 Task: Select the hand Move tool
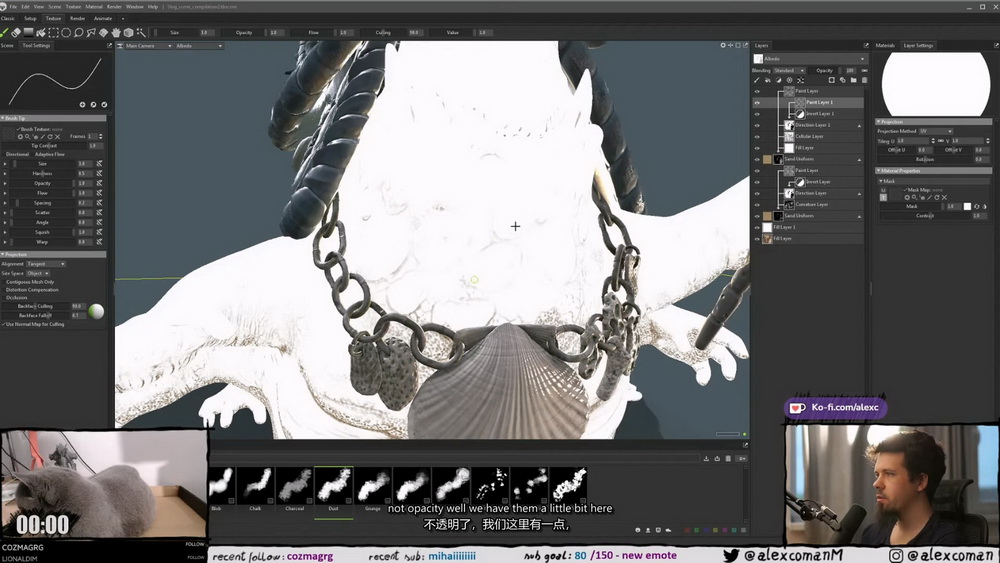click(115, 33)
